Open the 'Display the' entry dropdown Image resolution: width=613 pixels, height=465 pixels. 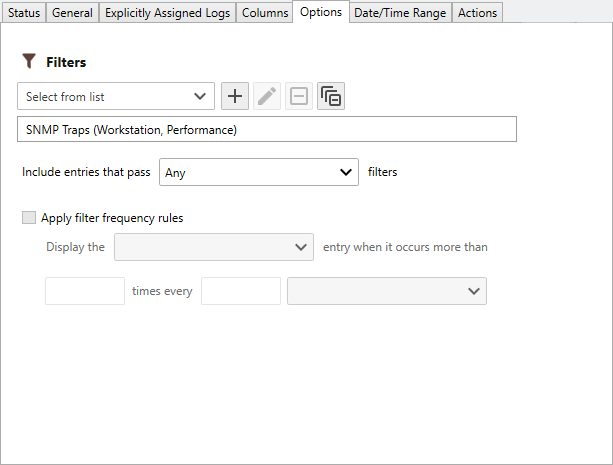[214, 247]
